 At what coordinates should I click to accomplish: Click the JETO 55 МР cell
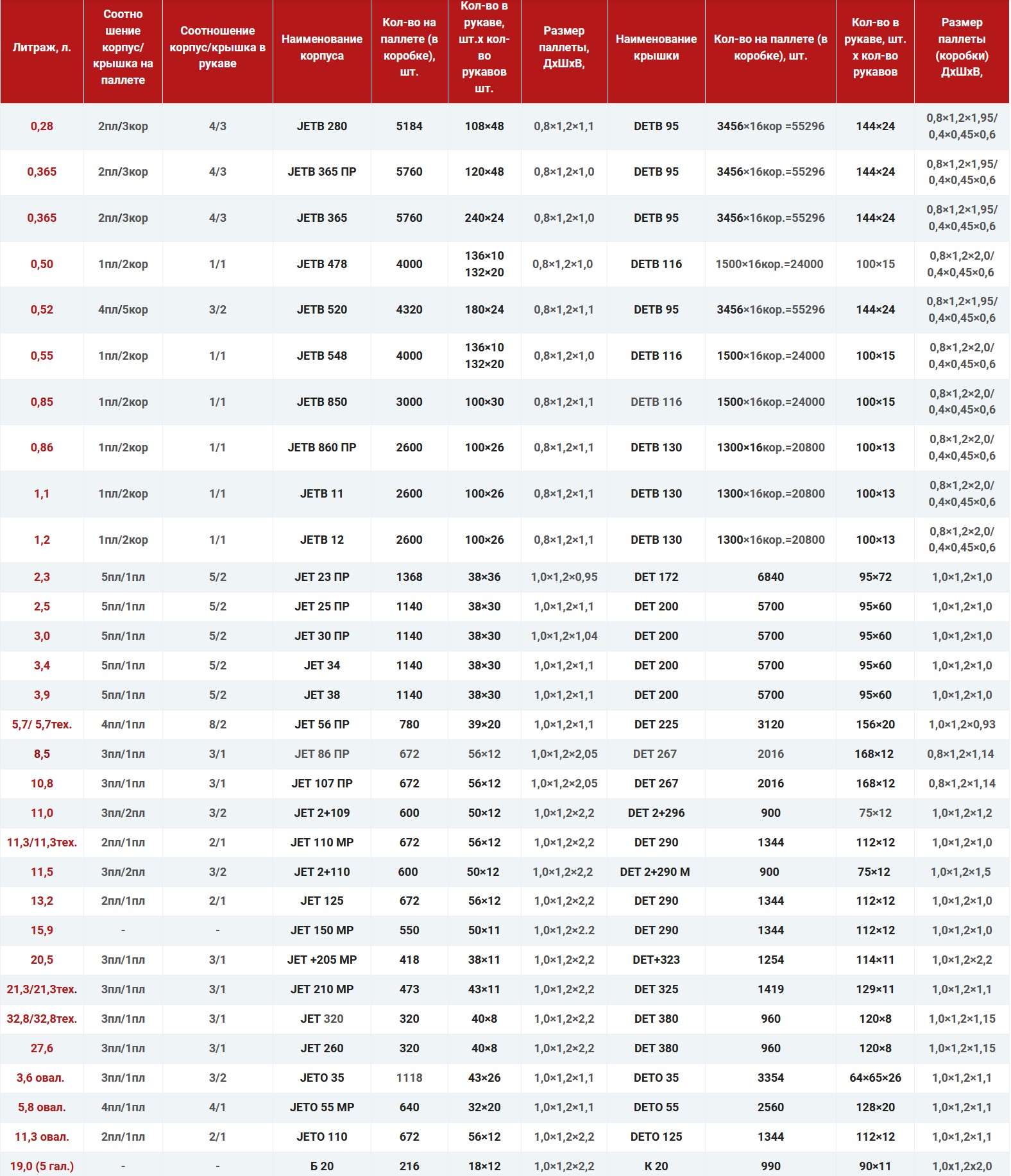321,1107
